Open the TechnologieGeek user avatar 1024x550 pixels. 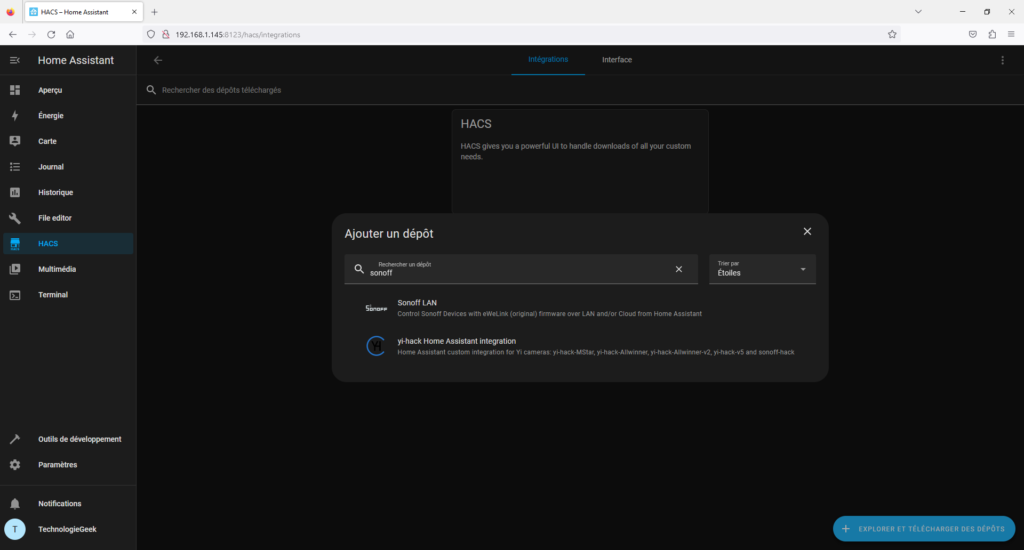coord(14,529)
